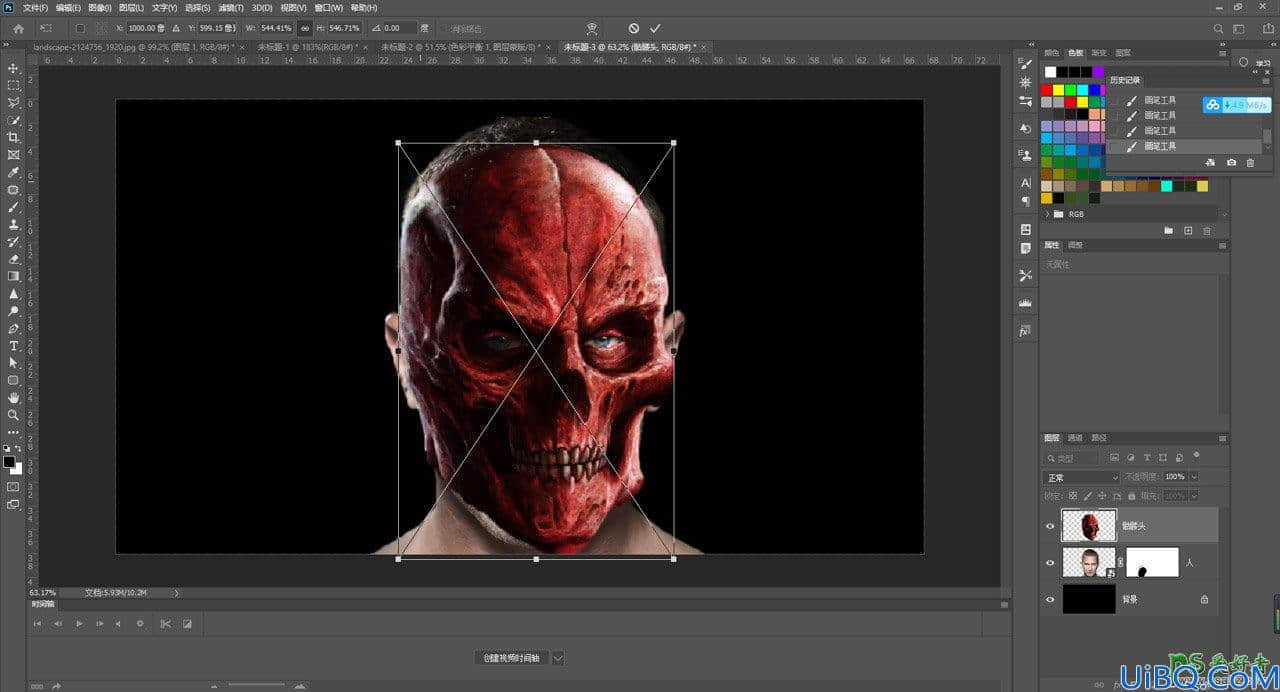1280x692 pixels.
Task: Open the opacity 100% dropdown arrow
Action: pos(1193,477)
